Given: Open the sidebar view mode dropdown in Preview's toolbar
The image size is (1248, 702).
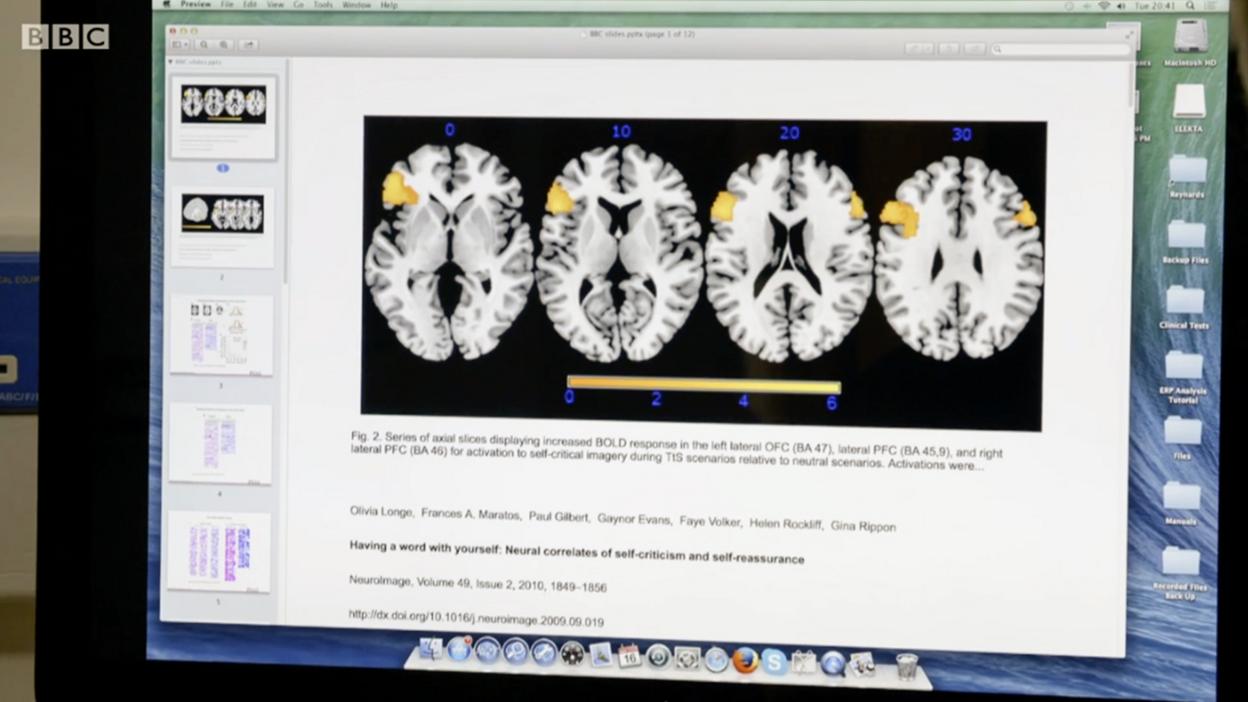Looking at the screenshot, I should pos(182,44).
